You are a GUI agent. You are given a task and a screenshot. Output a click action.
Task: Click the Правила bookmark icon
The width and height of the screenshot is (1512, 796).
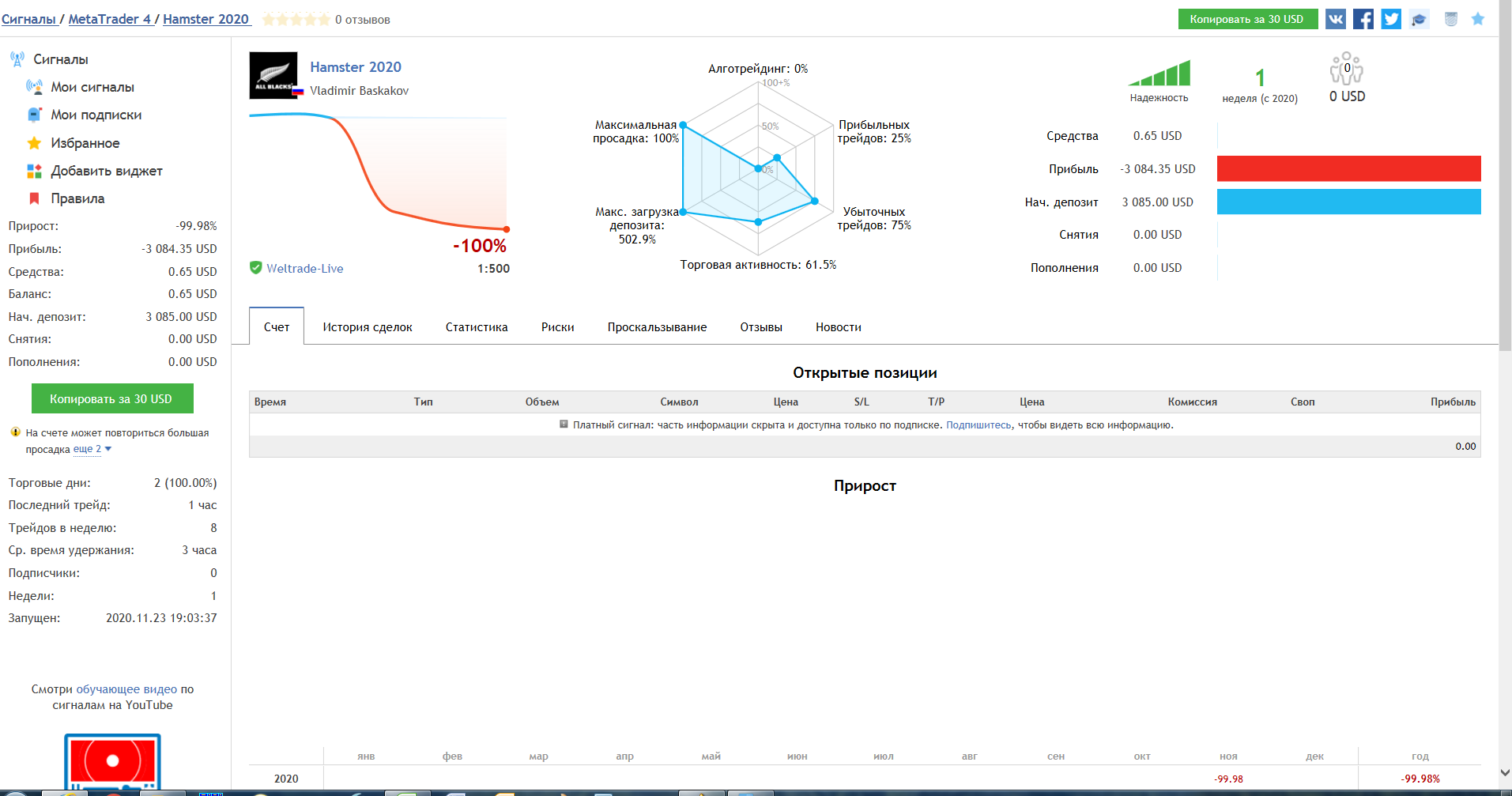point(34,198)
